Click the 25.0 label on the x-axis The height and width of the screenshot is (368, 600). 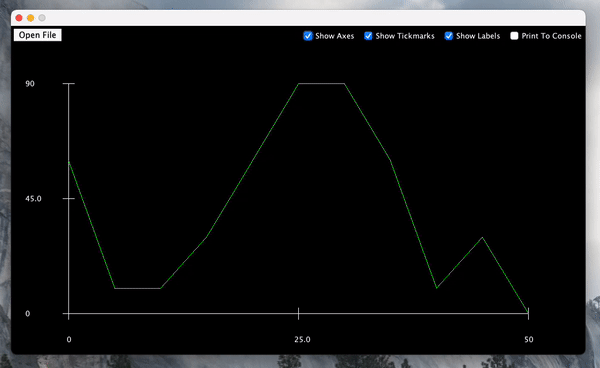click(302, 339)
